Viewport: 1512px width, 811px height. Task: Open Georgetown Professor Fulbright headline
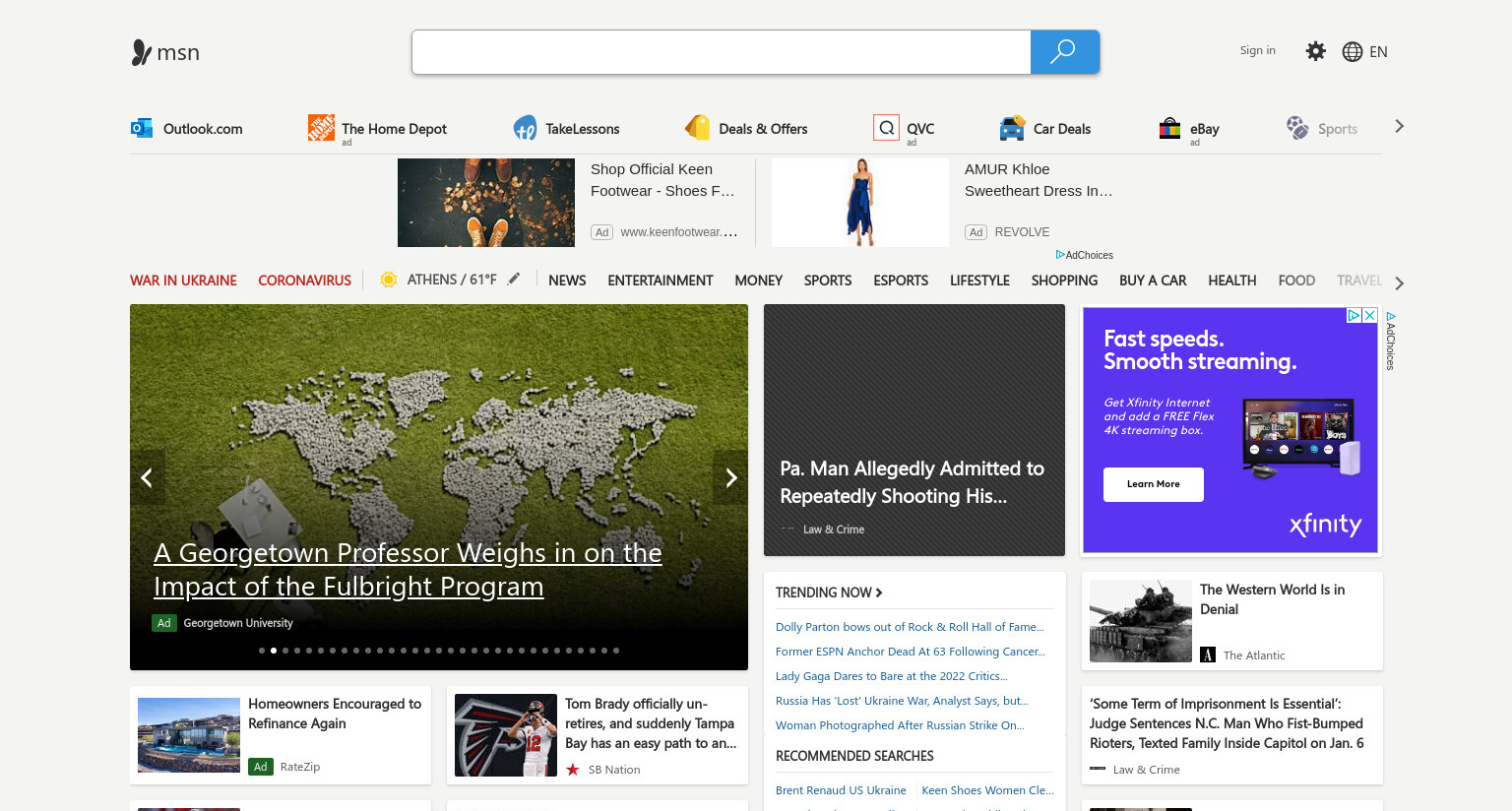click(408, 569)
